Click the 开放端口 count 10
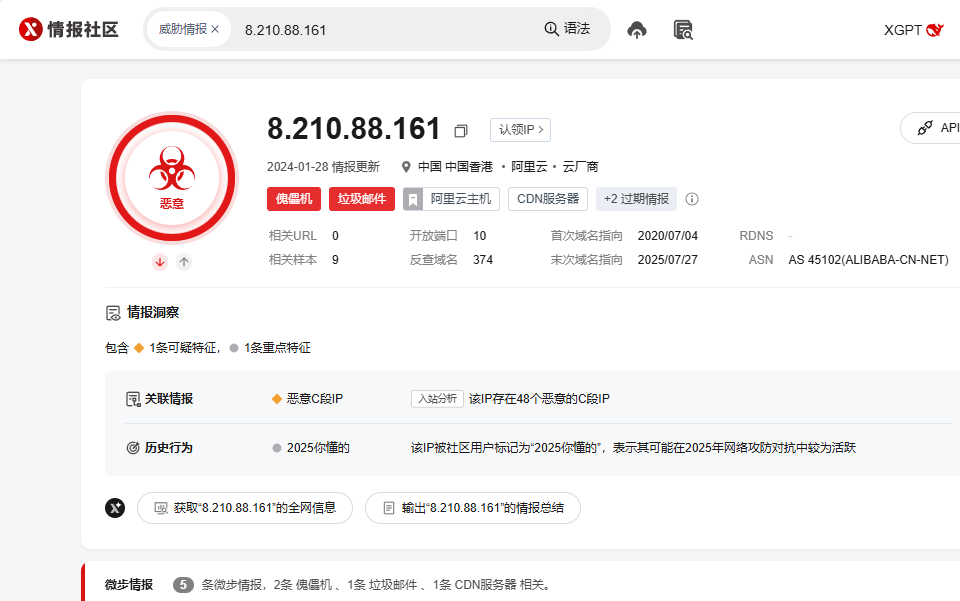The height and width of the screenshot is (601, 960). point(480,236)
